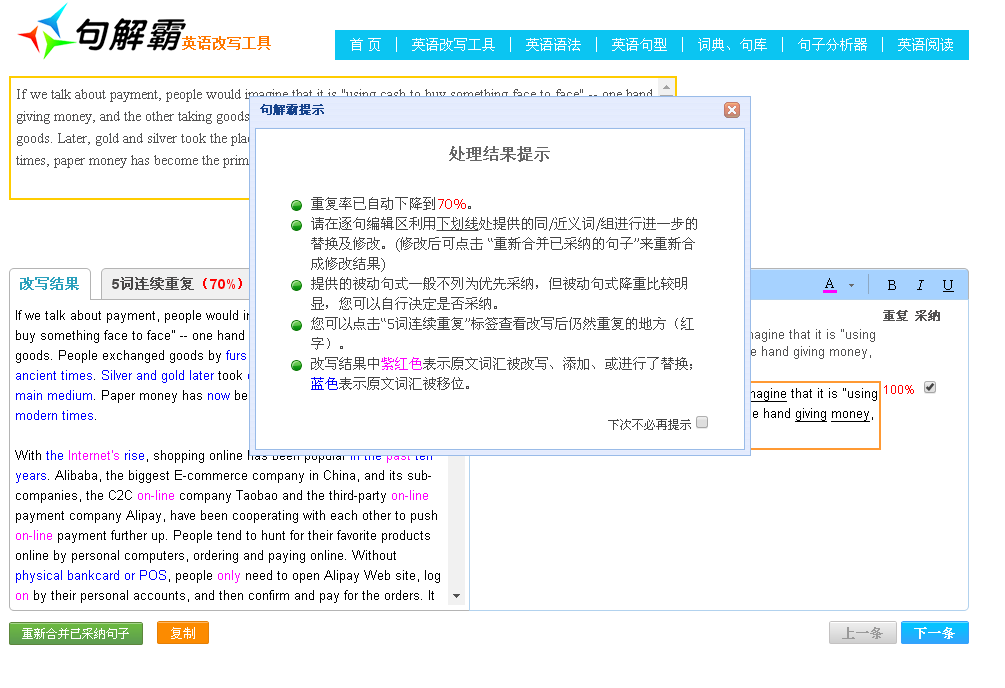The width and height of the screenshot is (1005, 688).
Task: Click 重新合并已采纳句子 button
Action: (x=76, y=633)
